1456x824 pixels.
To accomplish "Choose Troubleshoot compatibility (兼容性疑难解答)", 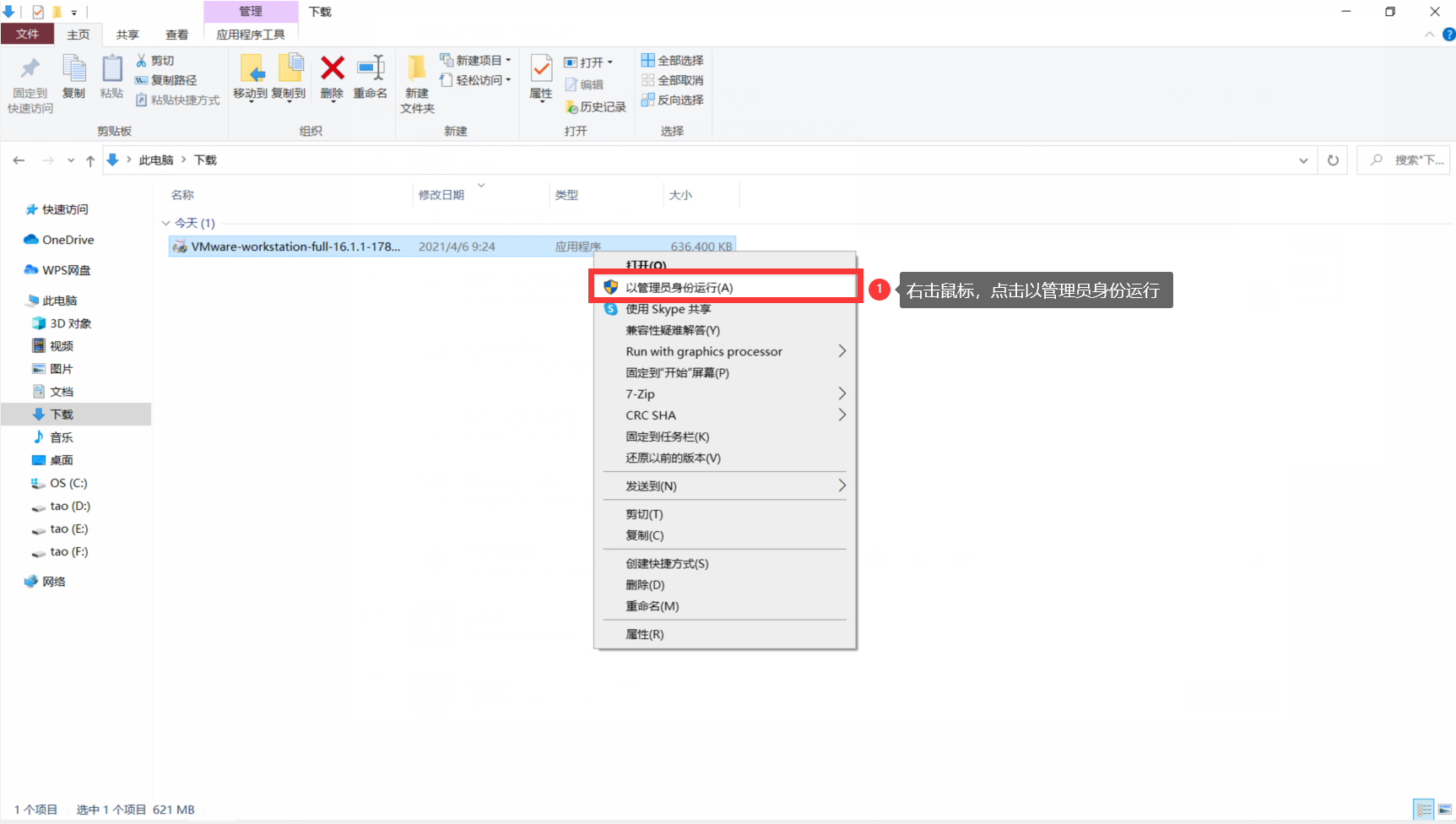I will 724,330.
